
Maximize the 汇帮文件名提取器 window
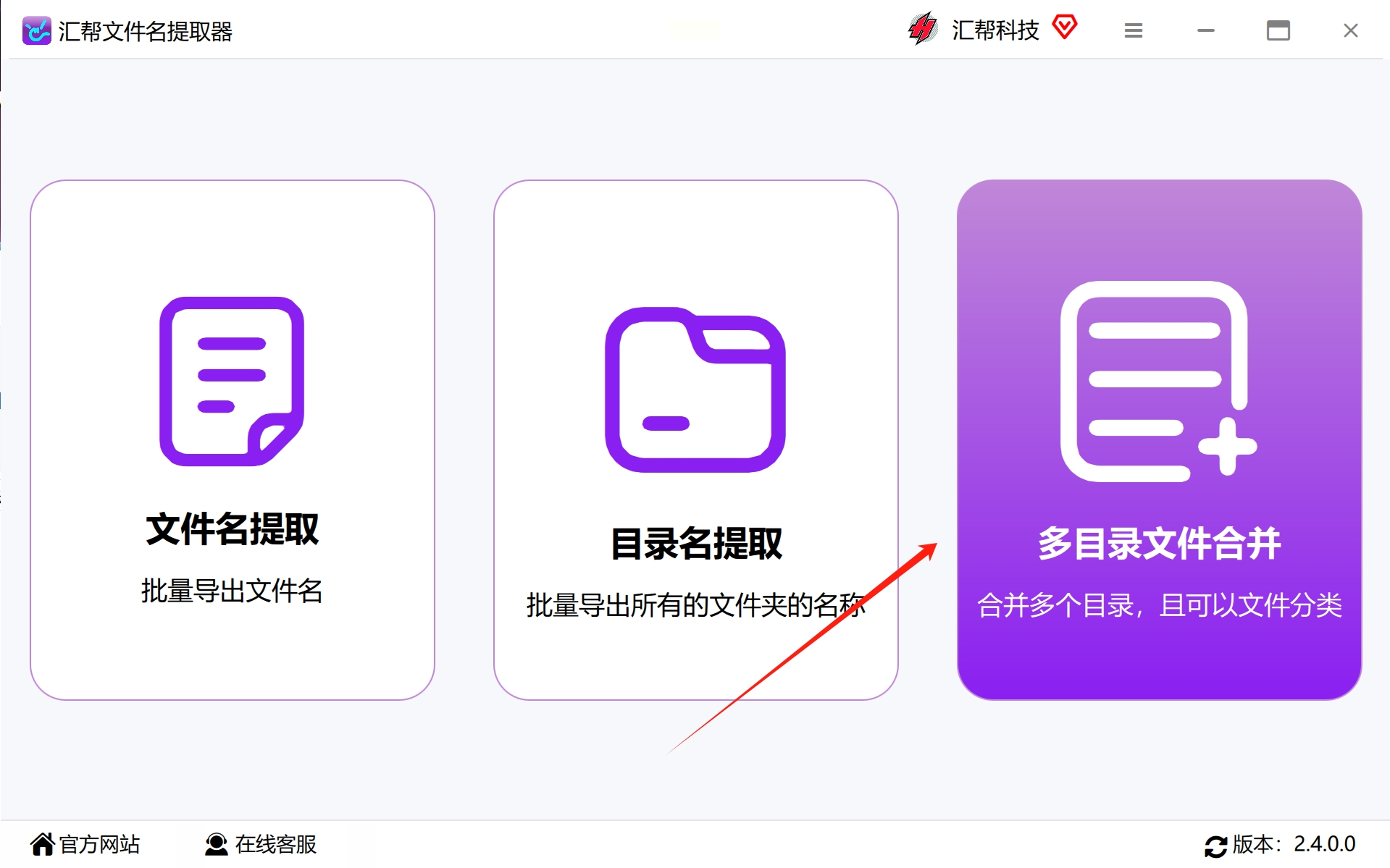click(x=1278, y=30)
